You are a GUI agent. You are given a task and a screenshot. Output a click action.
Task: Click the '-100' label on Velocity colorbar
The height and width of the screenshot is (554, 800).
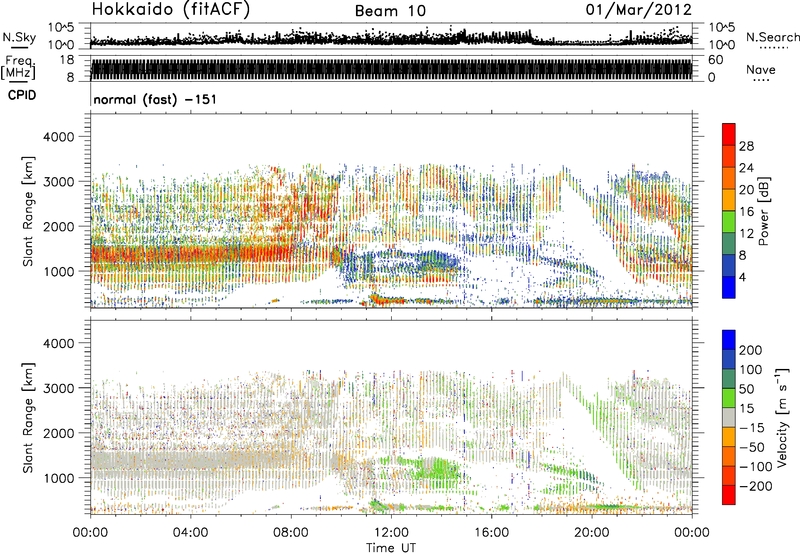[x=756, y=467]
